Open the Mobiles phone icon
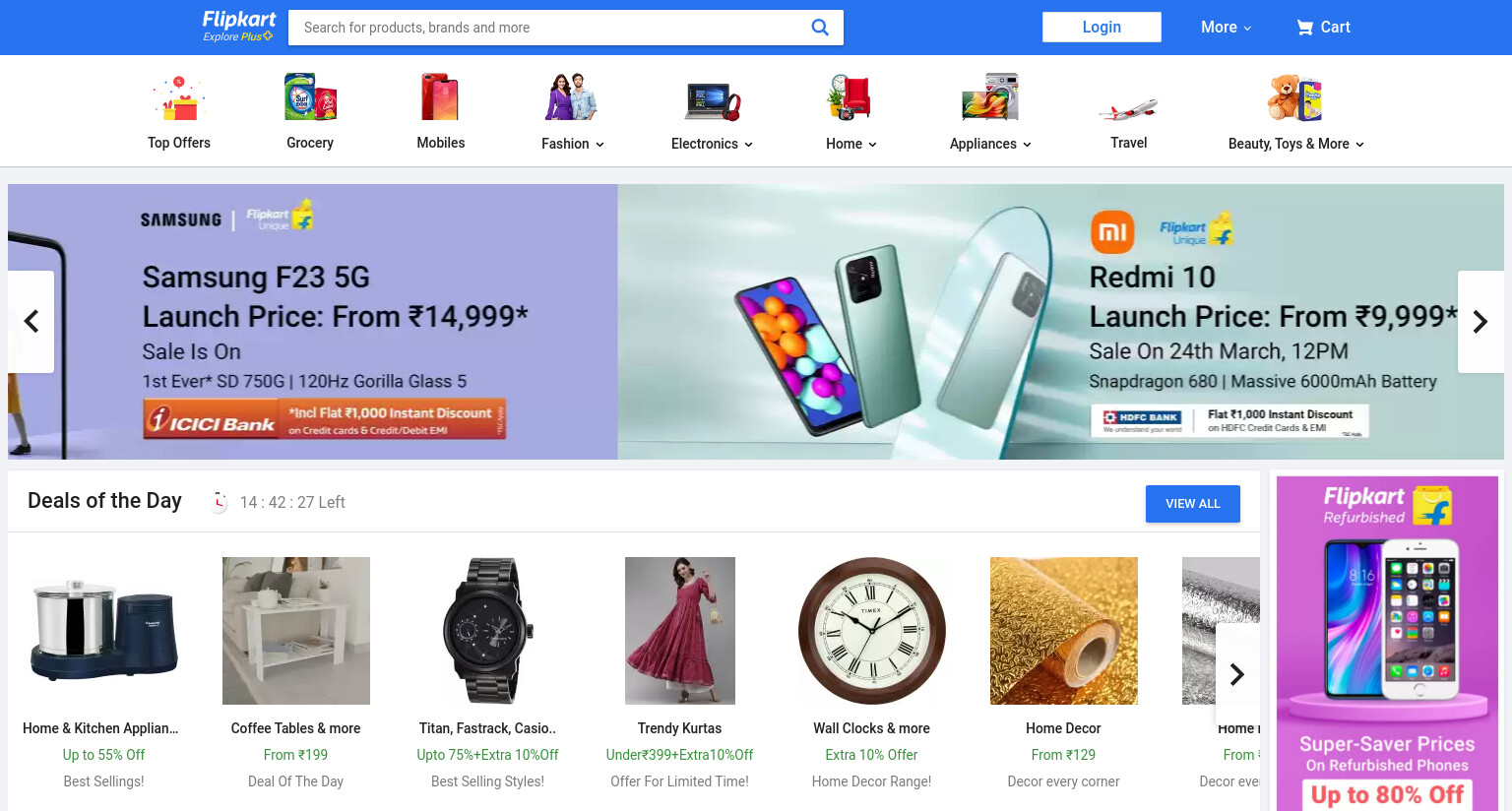The image size is (1512, 811). [440, 97]
